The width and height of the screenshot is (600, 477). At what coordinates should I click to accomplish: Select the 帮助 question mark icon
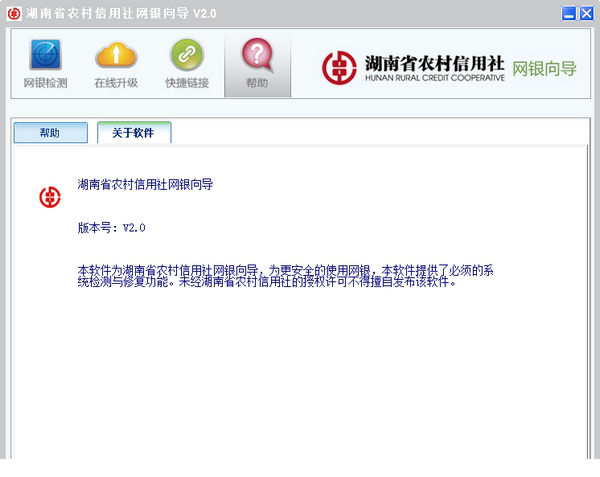coord(257,63)
